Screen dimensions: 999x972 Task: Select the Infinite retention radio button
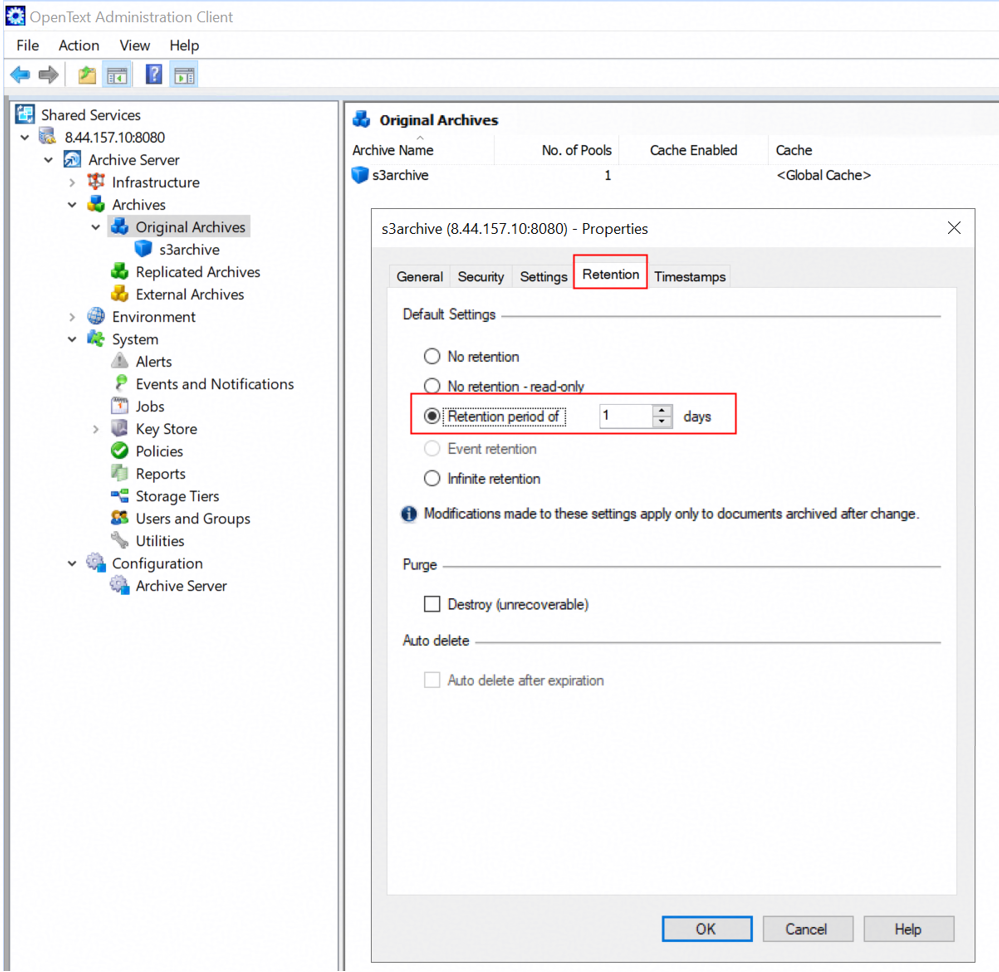[432, 478]
